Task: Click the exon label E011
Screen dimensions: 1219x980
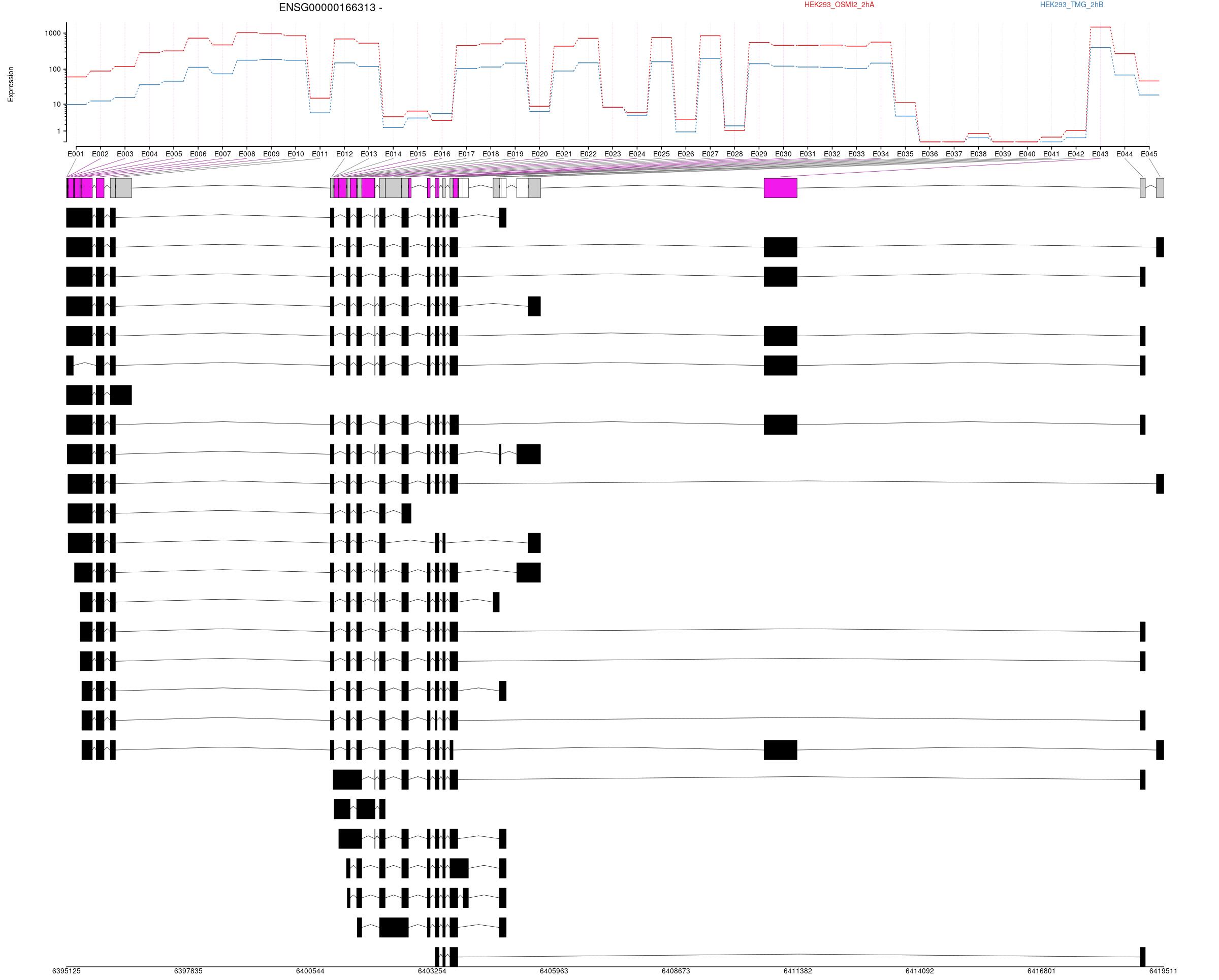Action: coord(320,154)
